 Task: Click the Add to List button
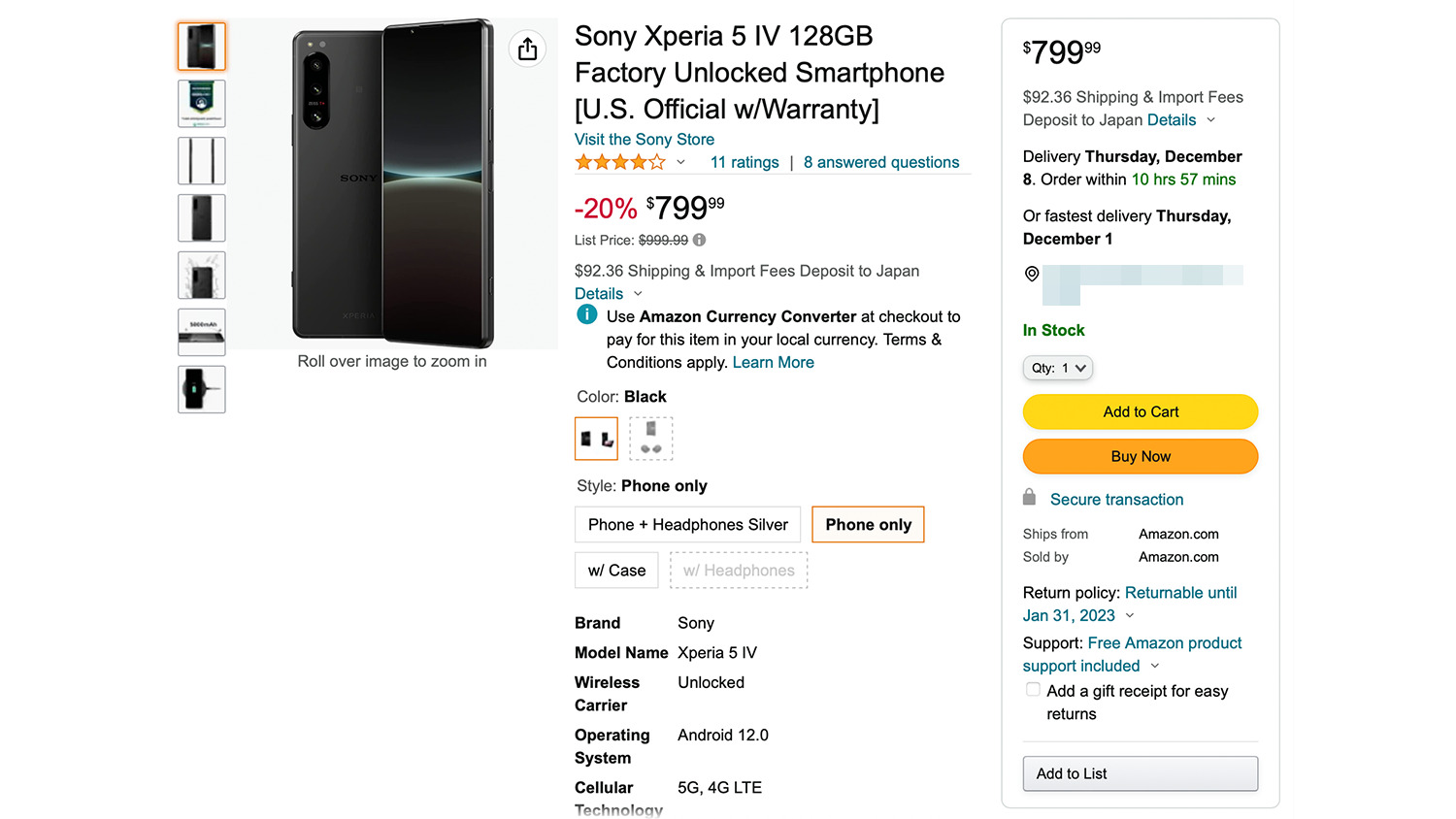1140,773
